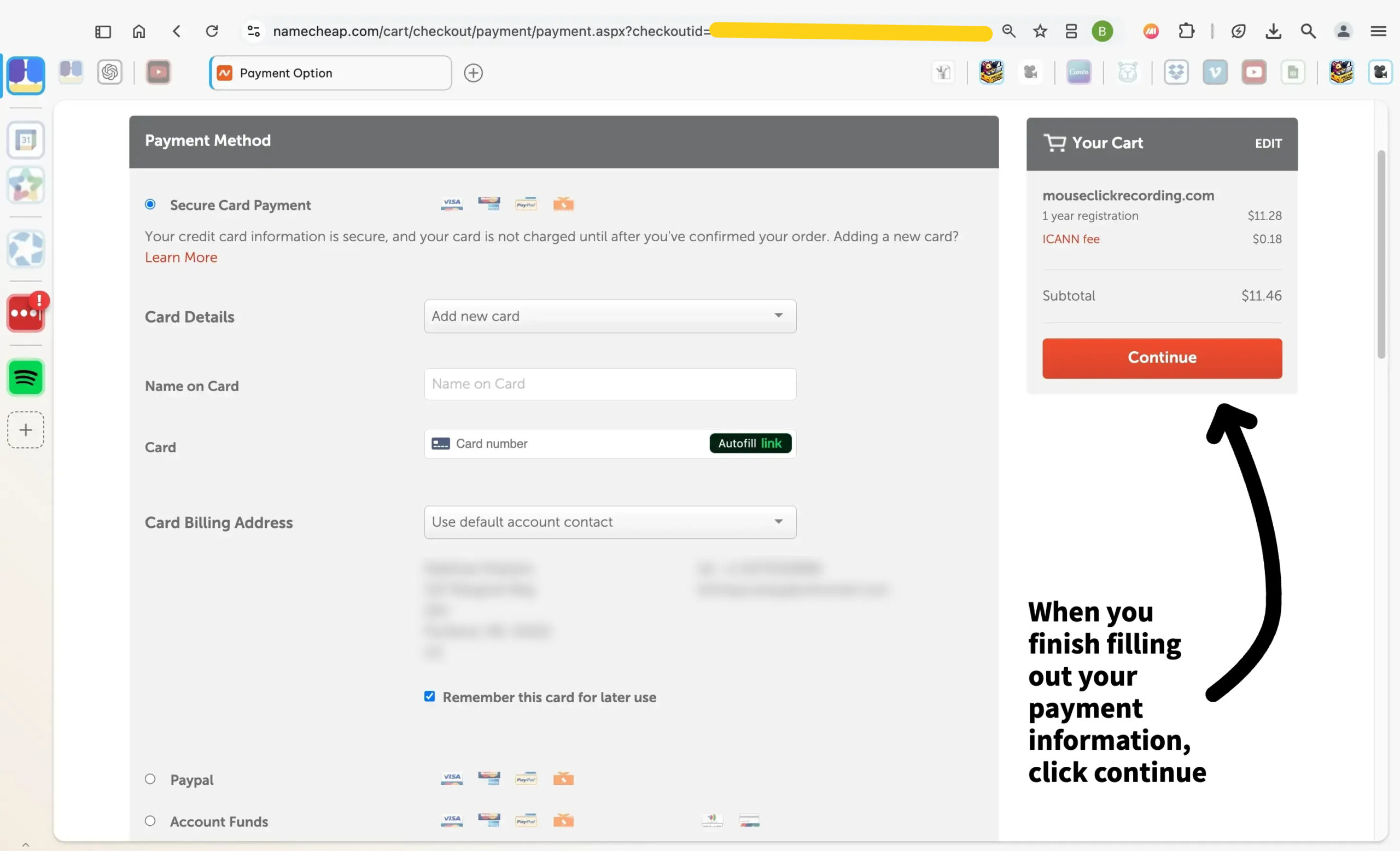The image size is (1400, 851).
Task: Click the browser reload icon
Action: 211,31
